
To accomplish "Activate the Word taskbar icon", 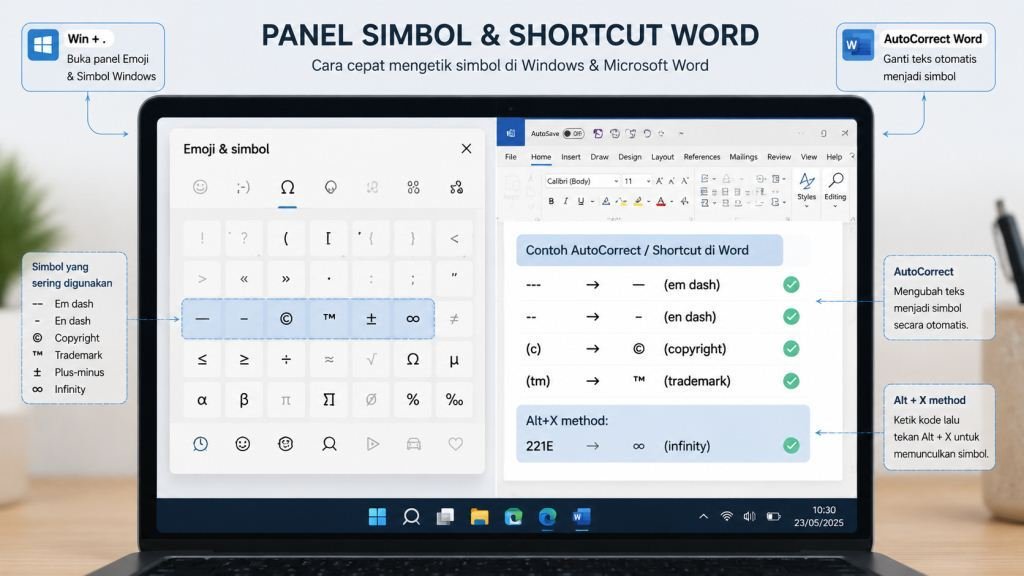I will [x=581, y=517].
